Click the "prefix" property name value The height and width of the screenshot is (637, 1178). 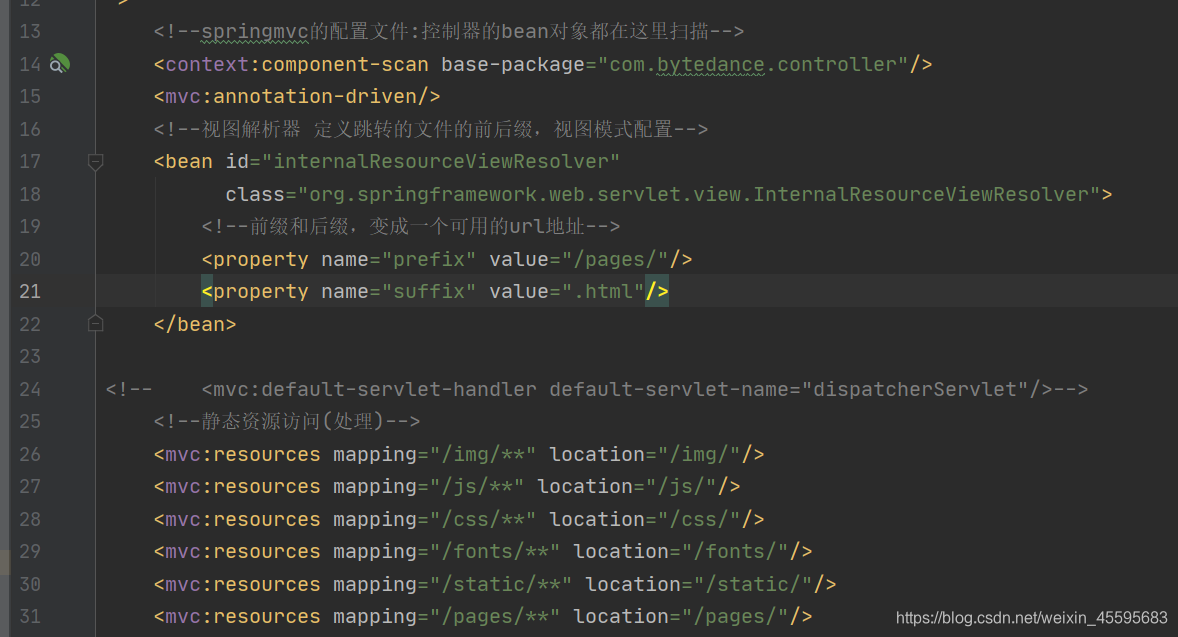coord(429,259)
